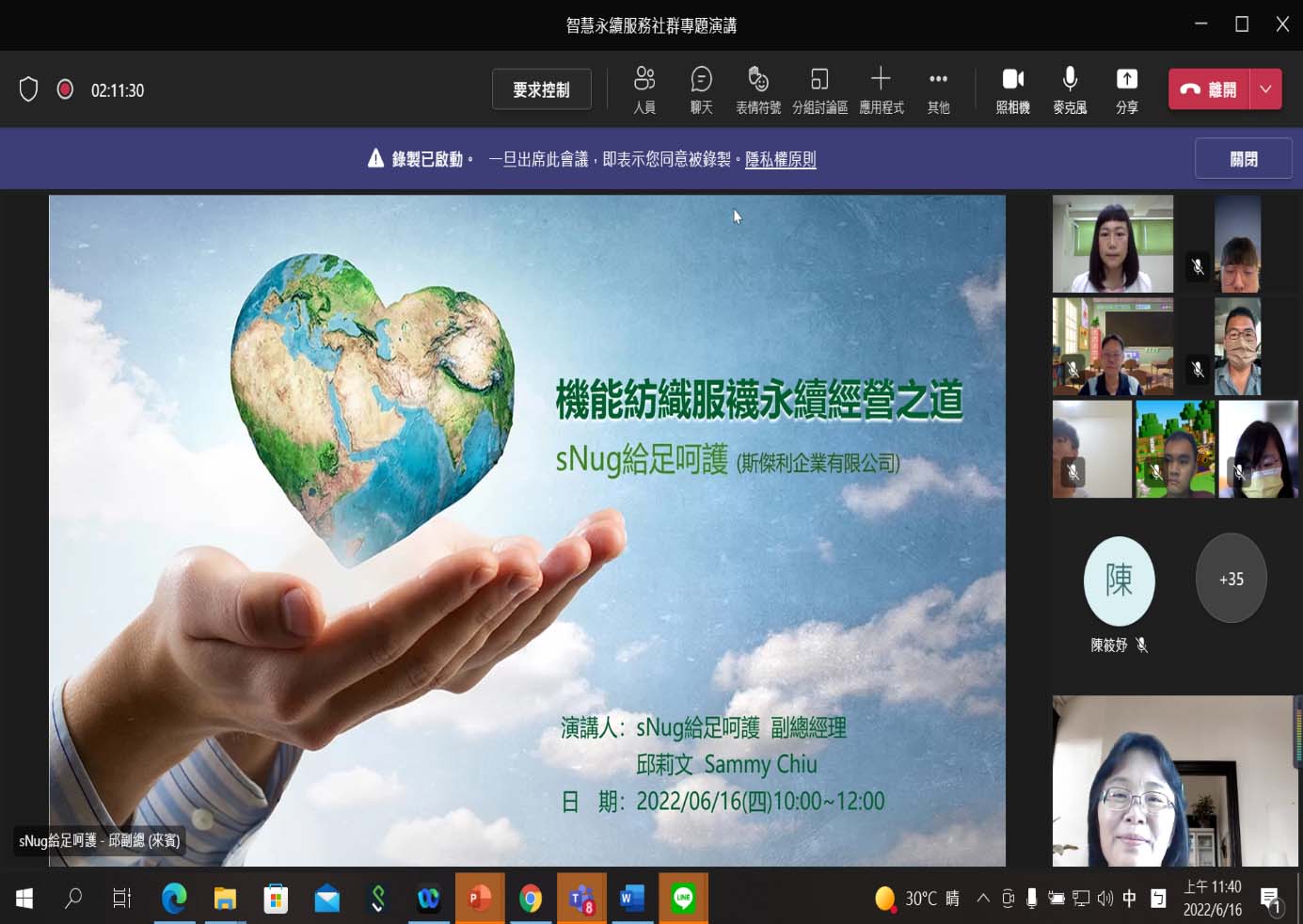Open the weather widget 30°C 晴
Screen dimensions: 1303x924
click(x=917, y=899)
